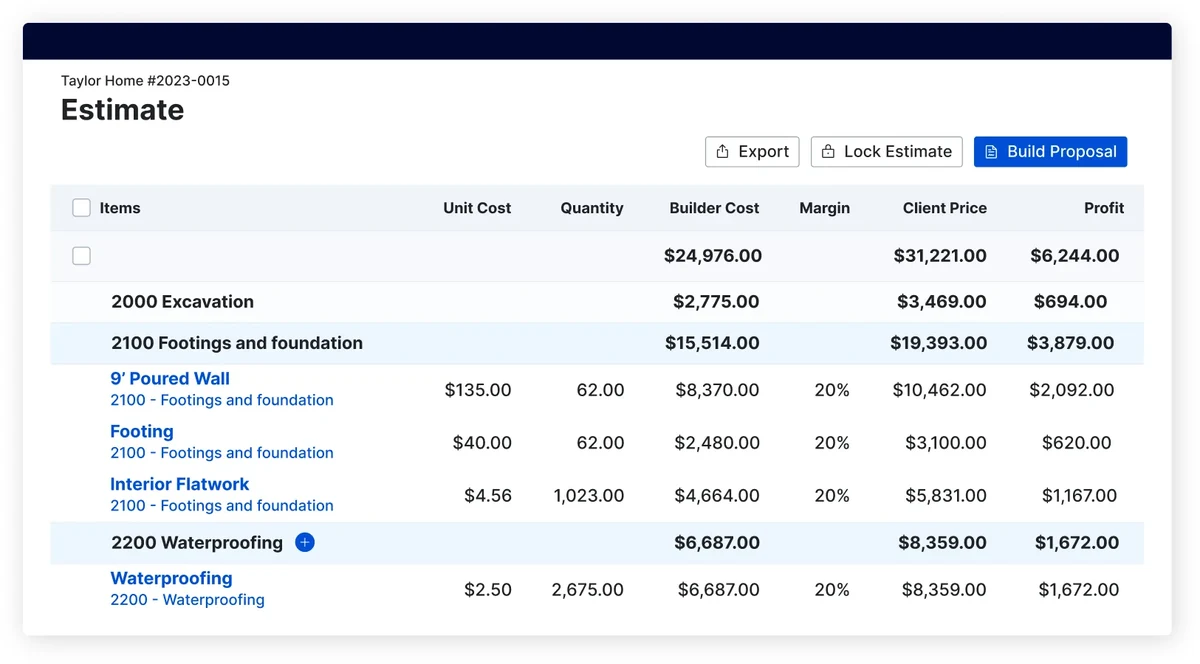Expand the 2000 Excavation category row
This screenshot has width=1200, height=664.
click(182, 302)
